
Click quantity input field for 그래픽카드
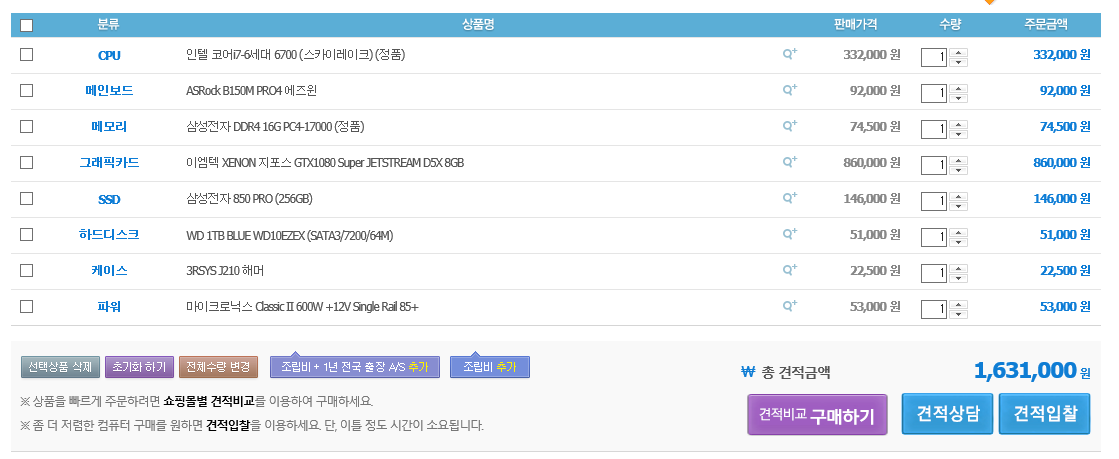coord(934,166)
